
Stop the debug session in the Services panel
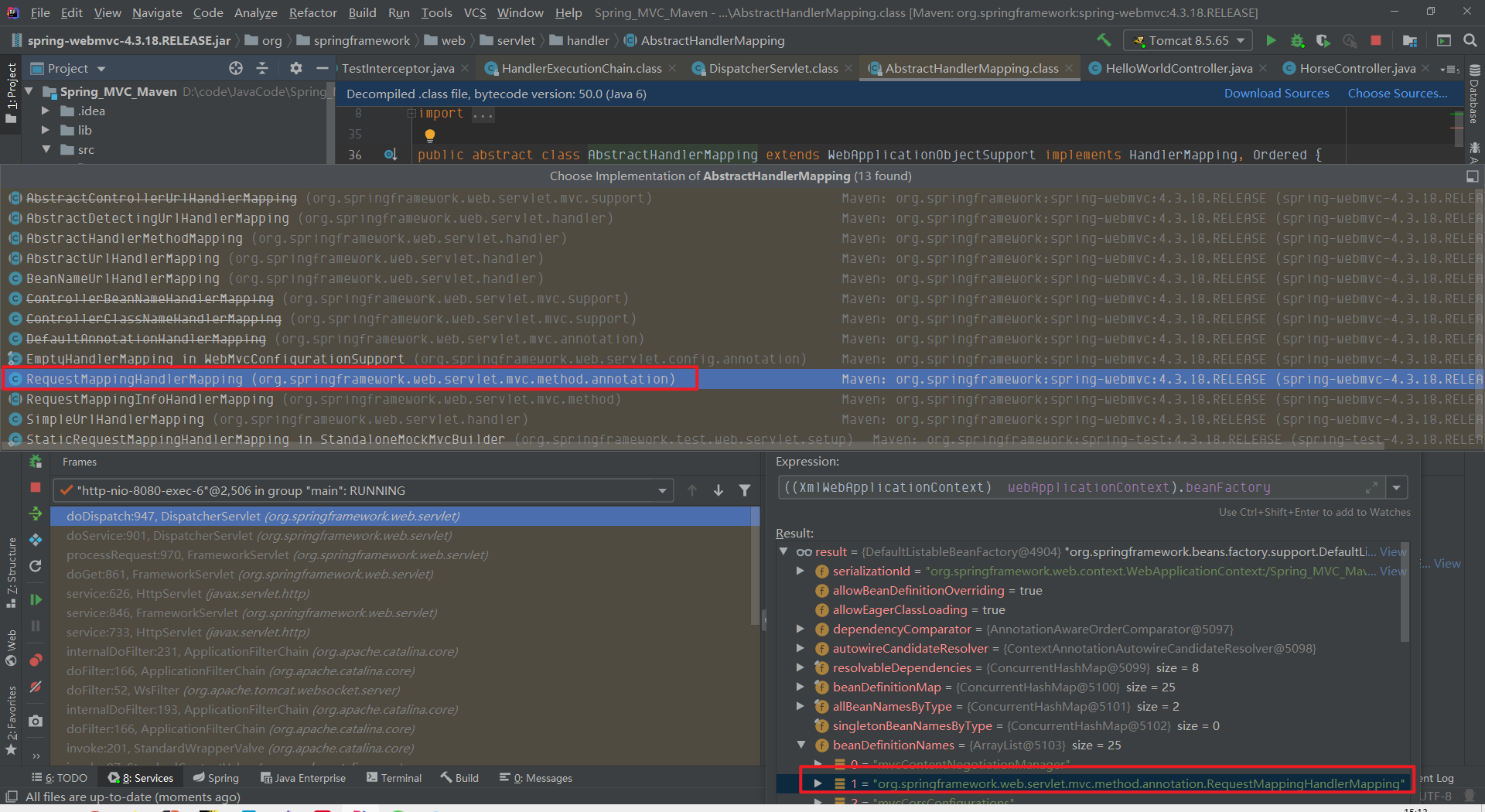(x=36, y=487)
